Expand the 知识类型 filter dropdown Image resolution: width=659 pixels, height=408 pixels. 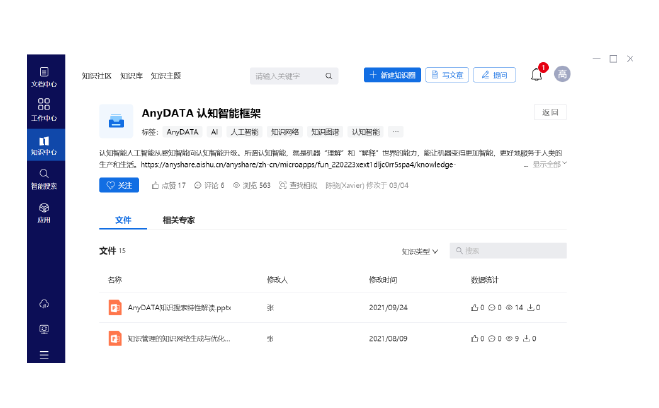point(419,251)
